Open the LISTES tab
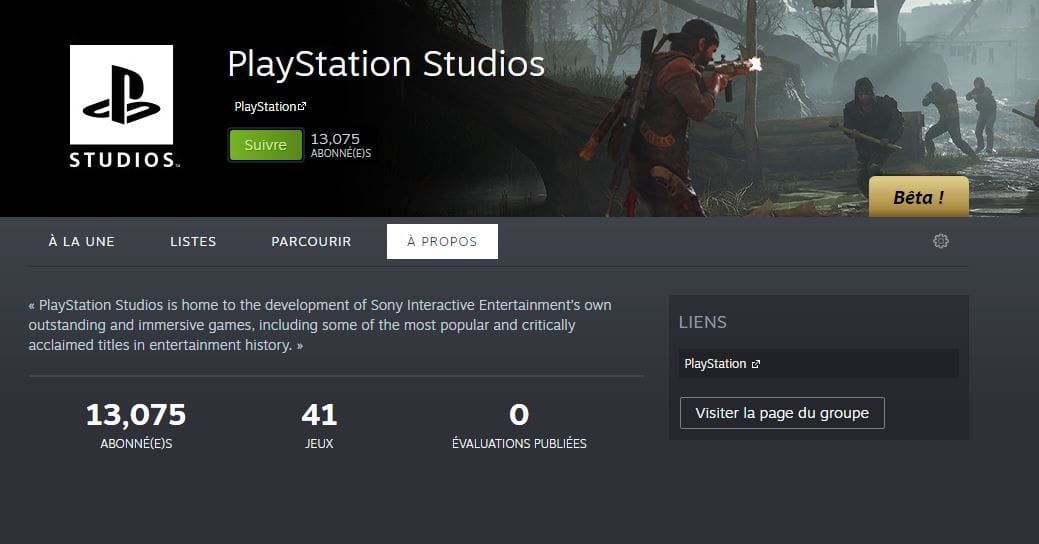This screenshot has height=544, width=1039. [x=193, y=242]
